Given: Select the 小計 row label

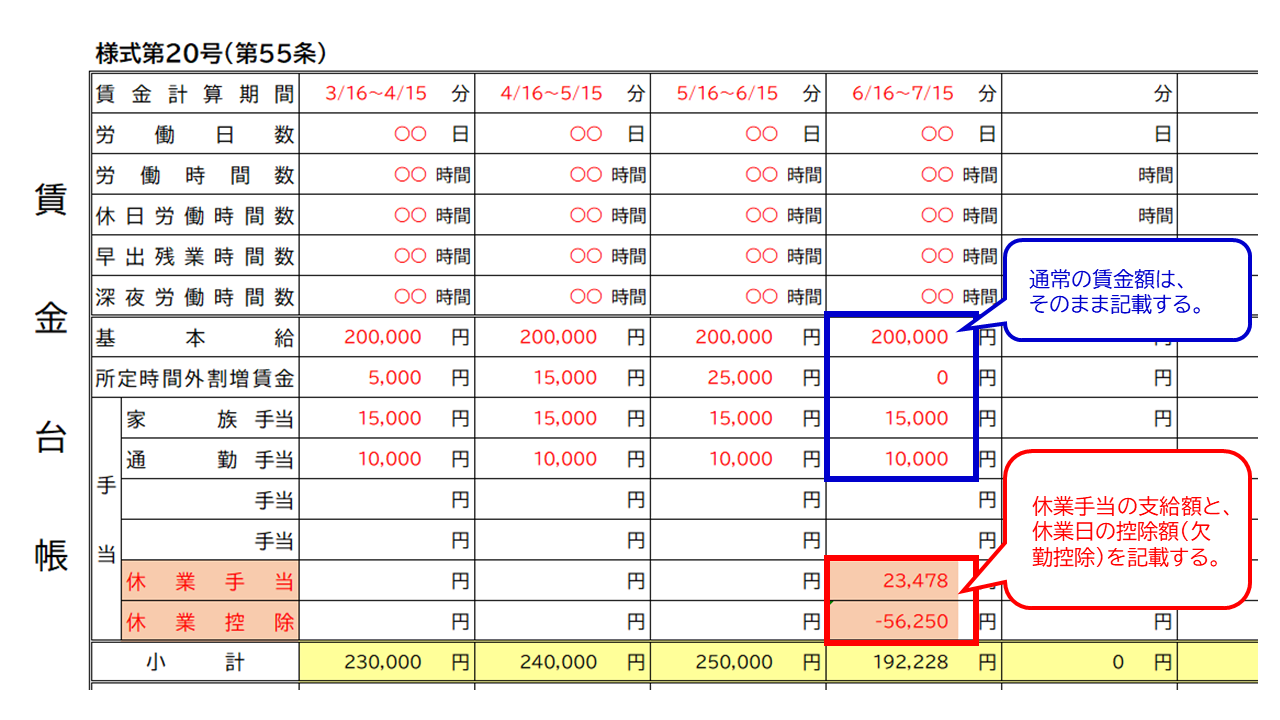Looking at the screenshot, I should [x=195, y=662].
